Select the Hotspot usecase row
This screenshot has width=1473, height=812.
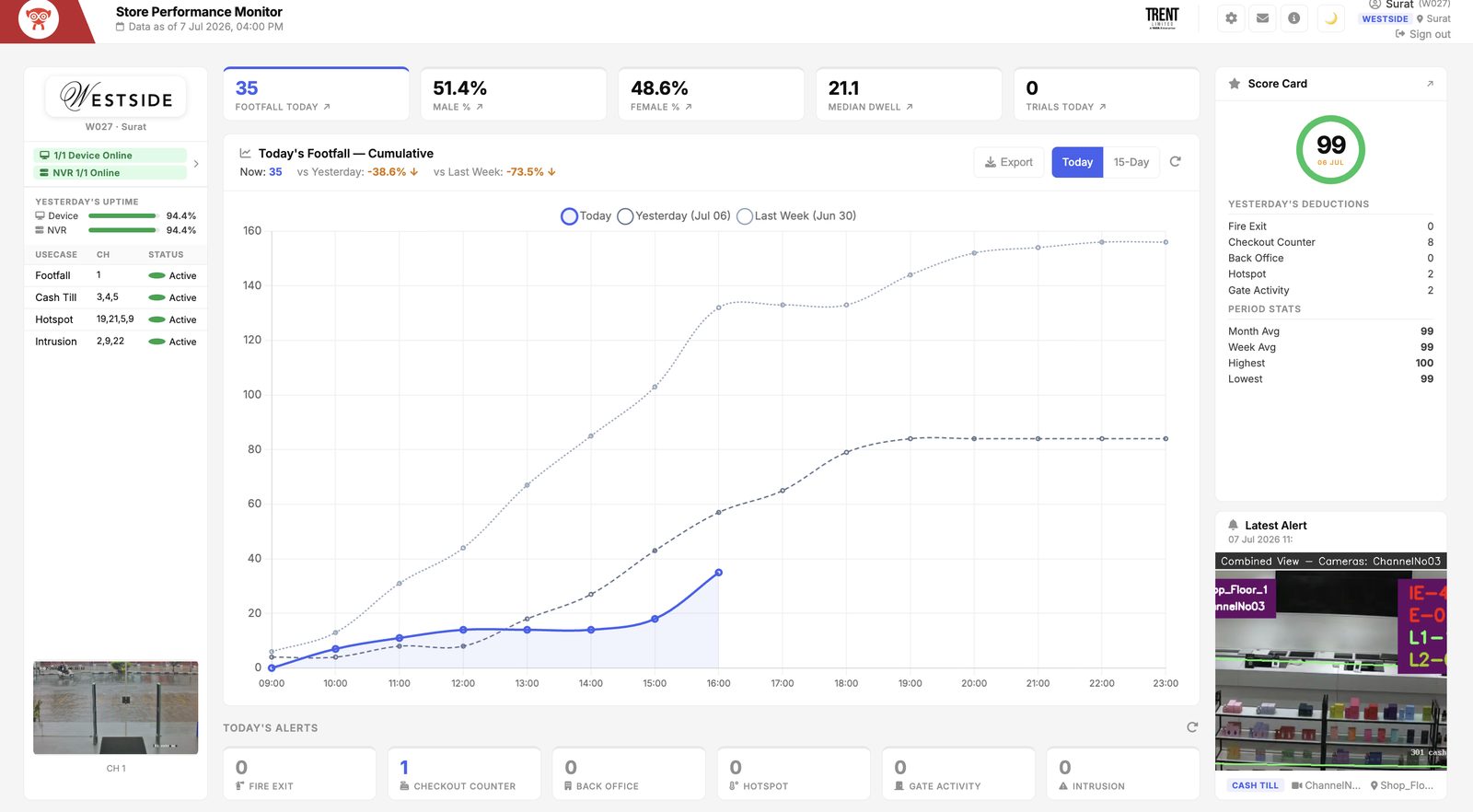(116, 319)
